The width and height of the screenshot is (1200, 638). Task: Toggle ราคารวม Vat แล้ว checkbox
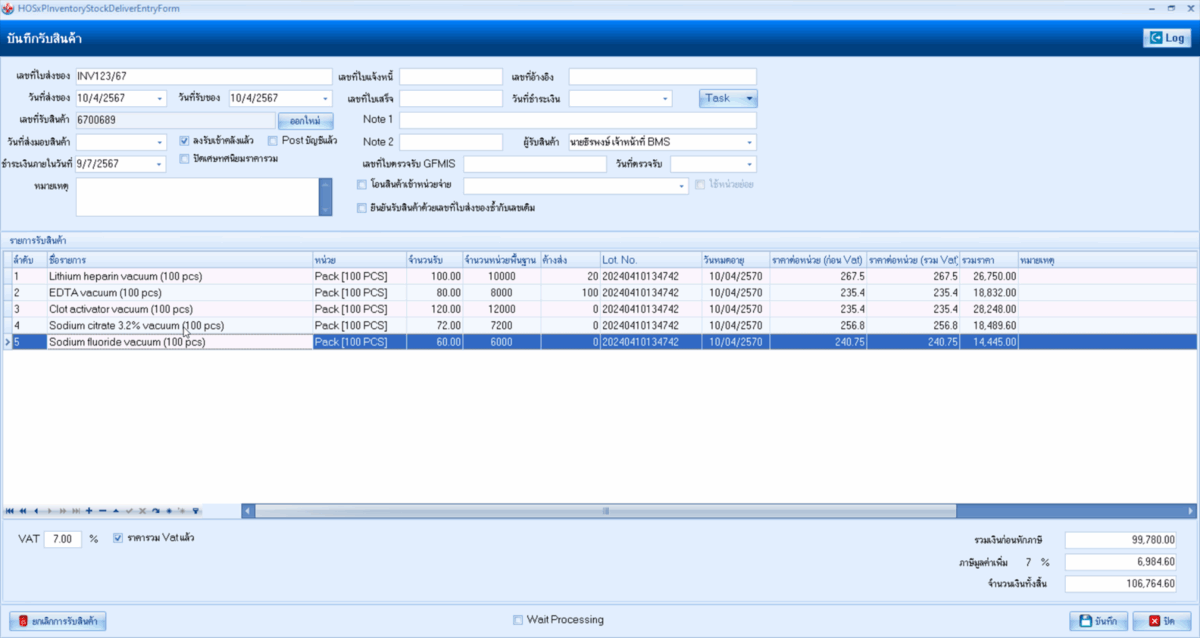click(118, 538)
